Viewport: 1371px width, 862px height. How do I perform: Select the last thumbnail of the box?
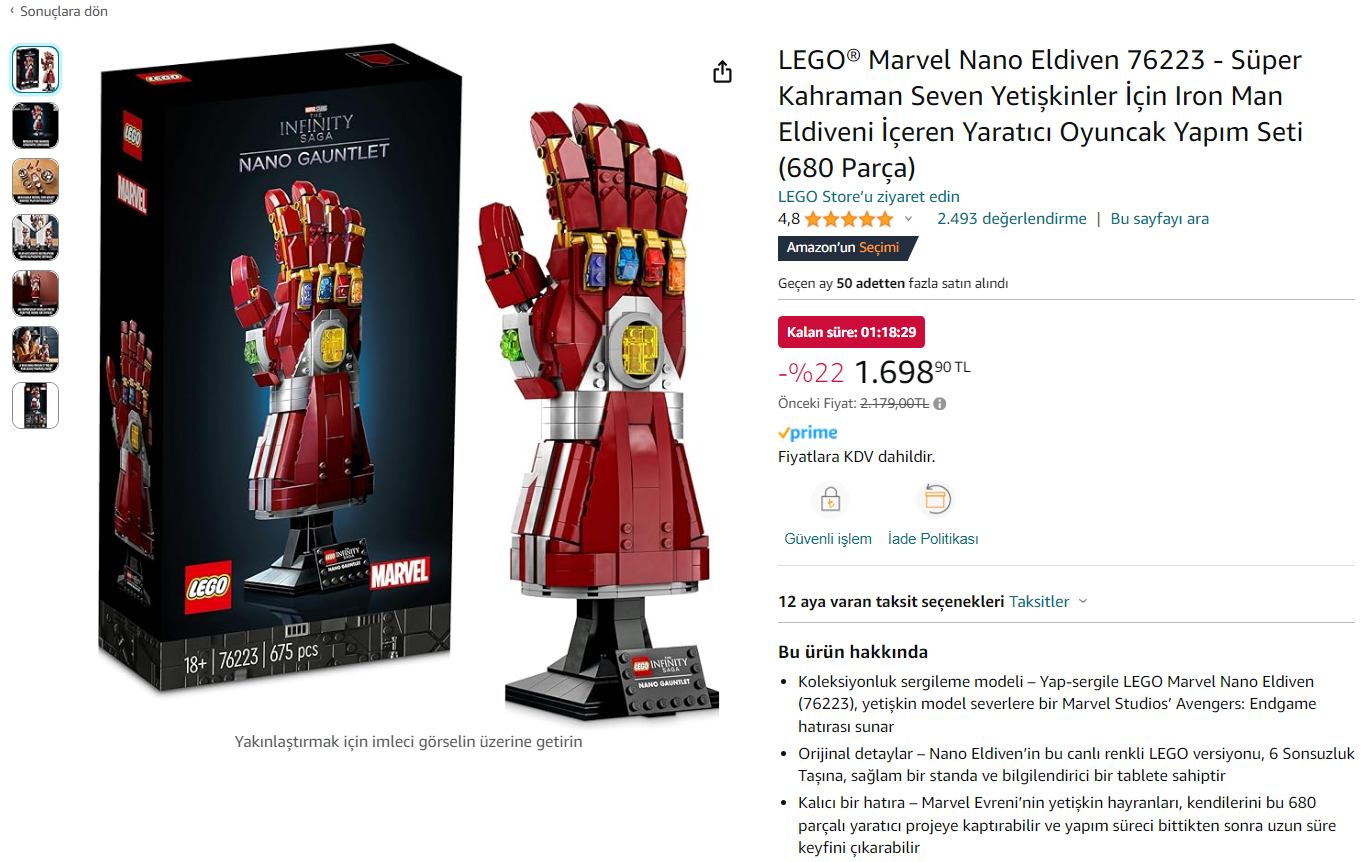[x=36, y=405]
